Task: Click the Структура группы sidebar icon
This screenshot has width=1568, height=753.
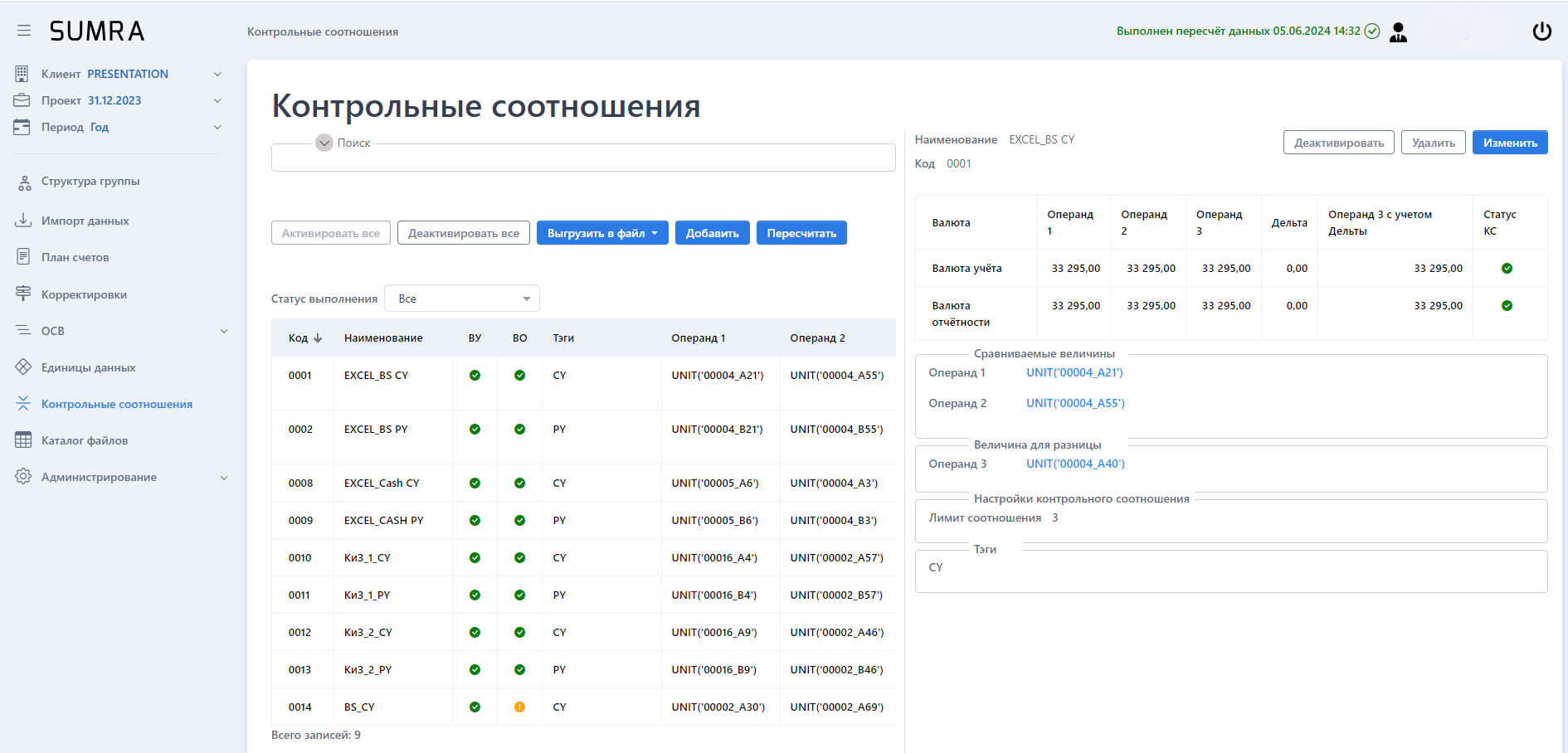Action: [24, 182]
